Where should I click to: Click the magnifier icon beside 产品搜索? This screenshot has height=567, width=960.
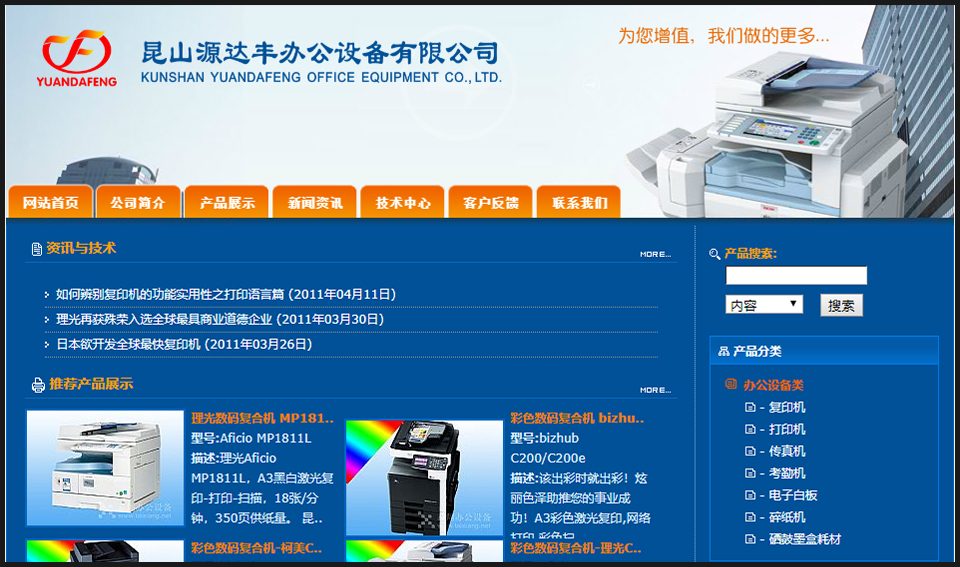[x=714, y=255]
